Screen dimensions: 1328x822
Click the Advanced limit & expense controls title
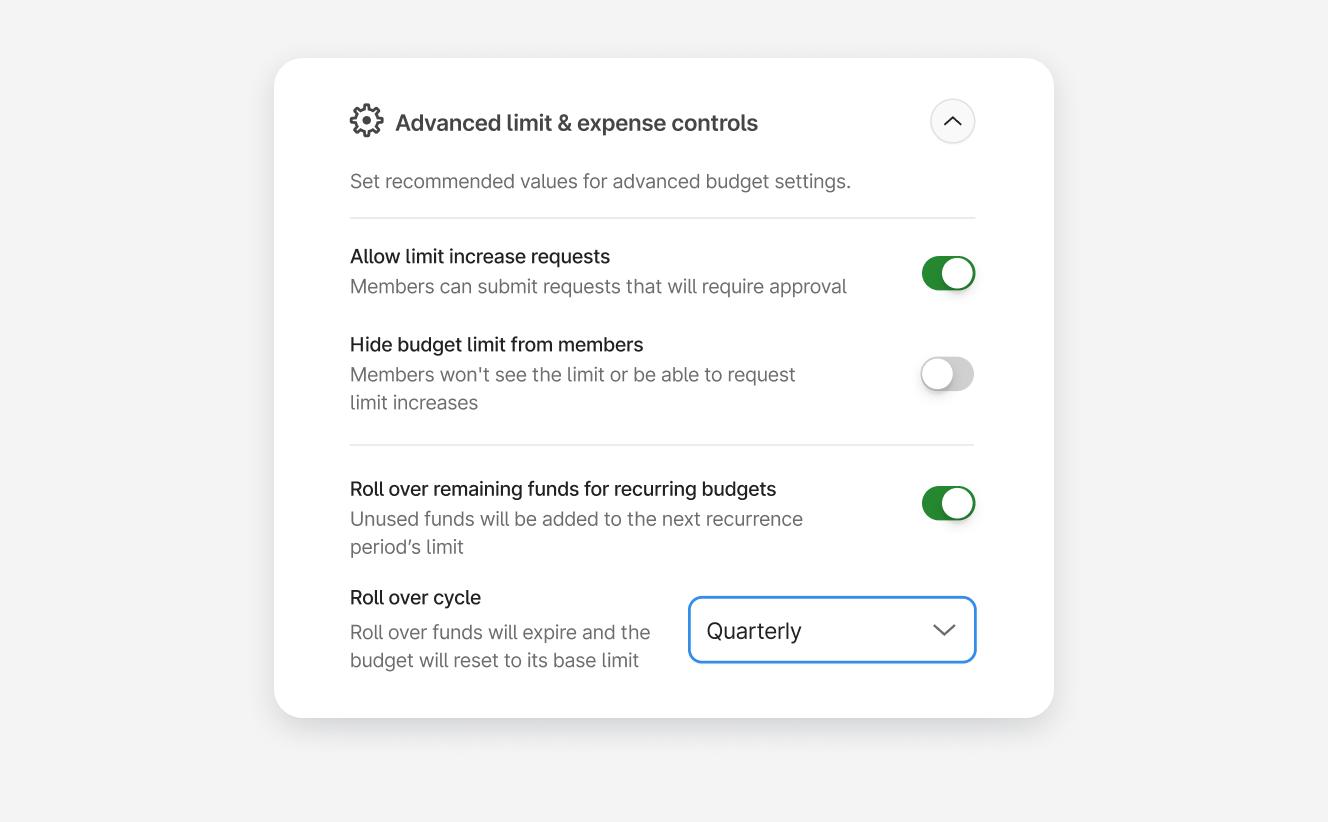click(576, 123)
